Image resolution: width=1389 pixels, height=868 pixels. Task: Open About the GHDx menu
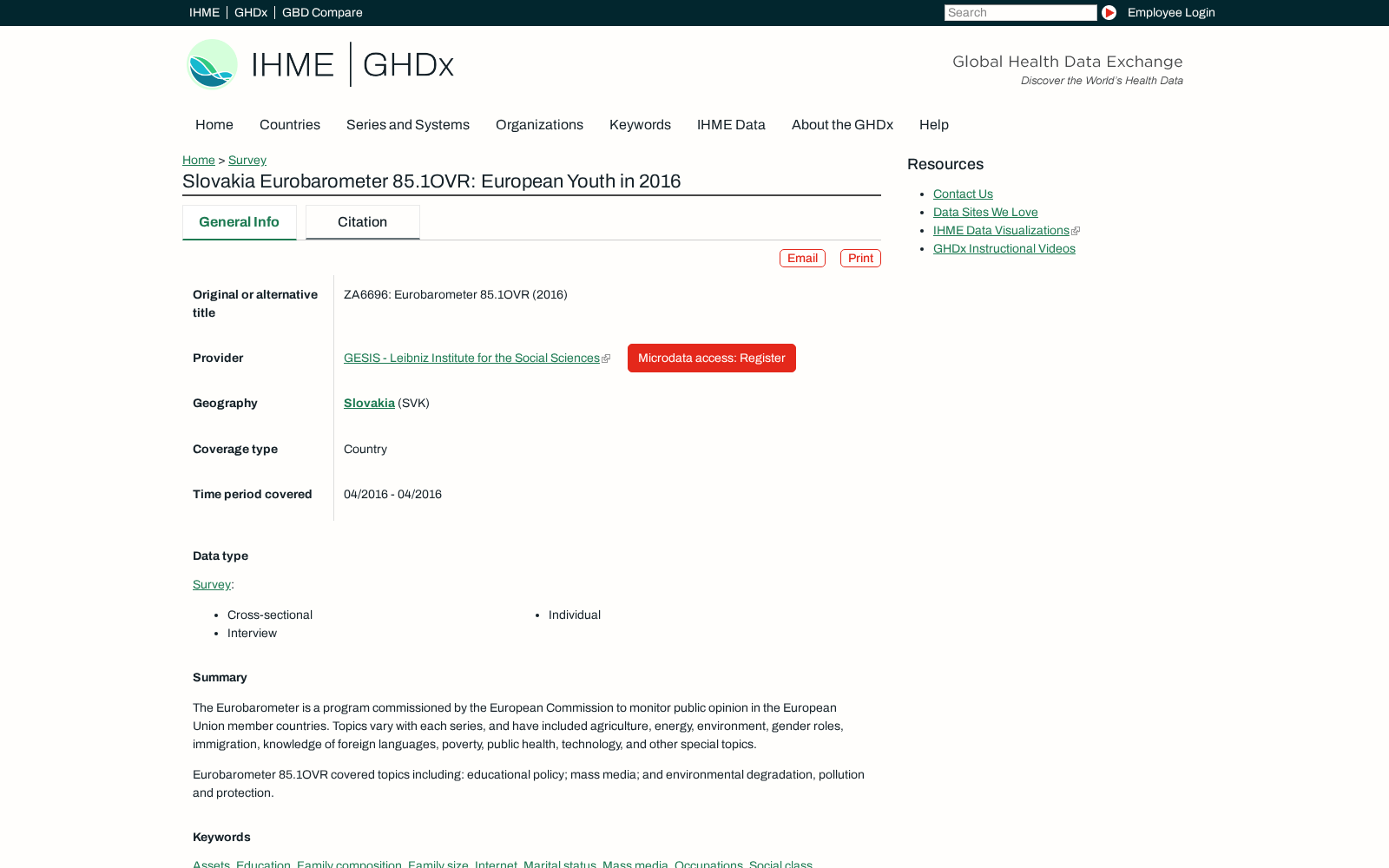842,124
